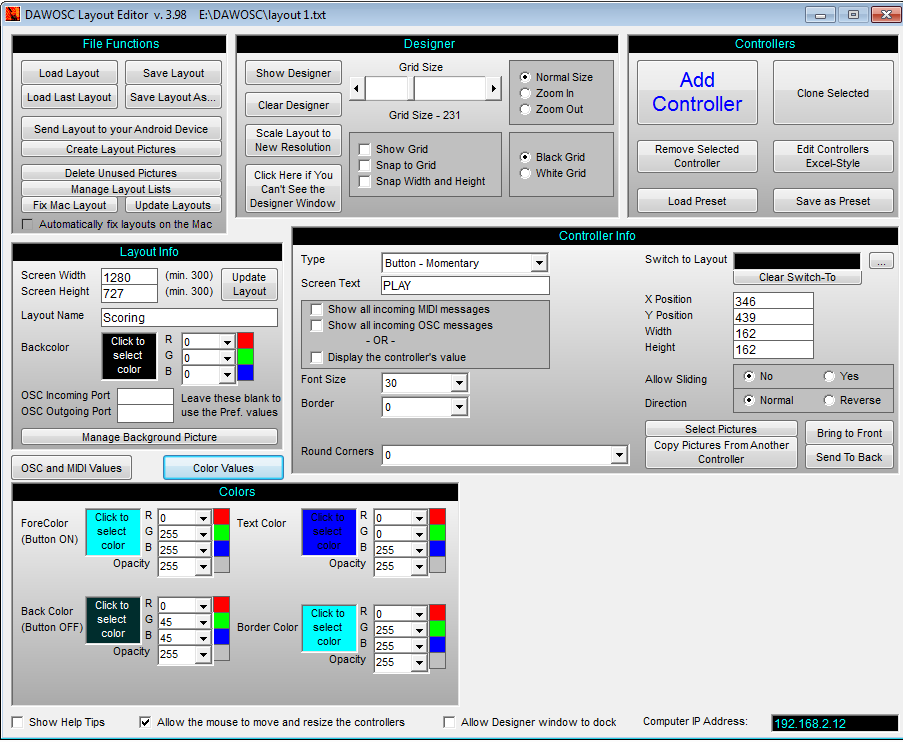Click Send Layout to your Android Device
The image size is (903, 742).
(121, 129)
